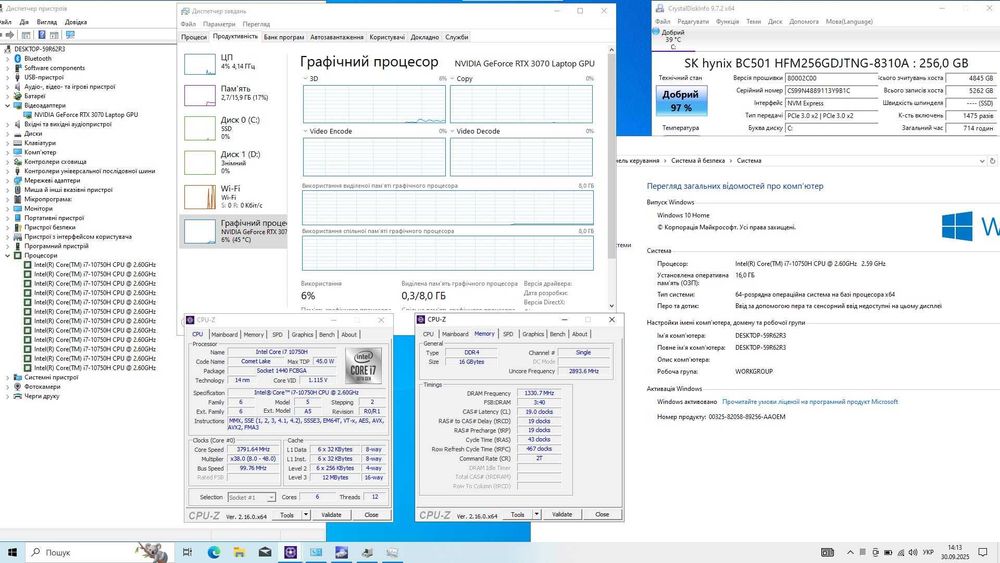Collapse the Процесори category
This screenshot has width=1000, height=563.
pos(8,255)
